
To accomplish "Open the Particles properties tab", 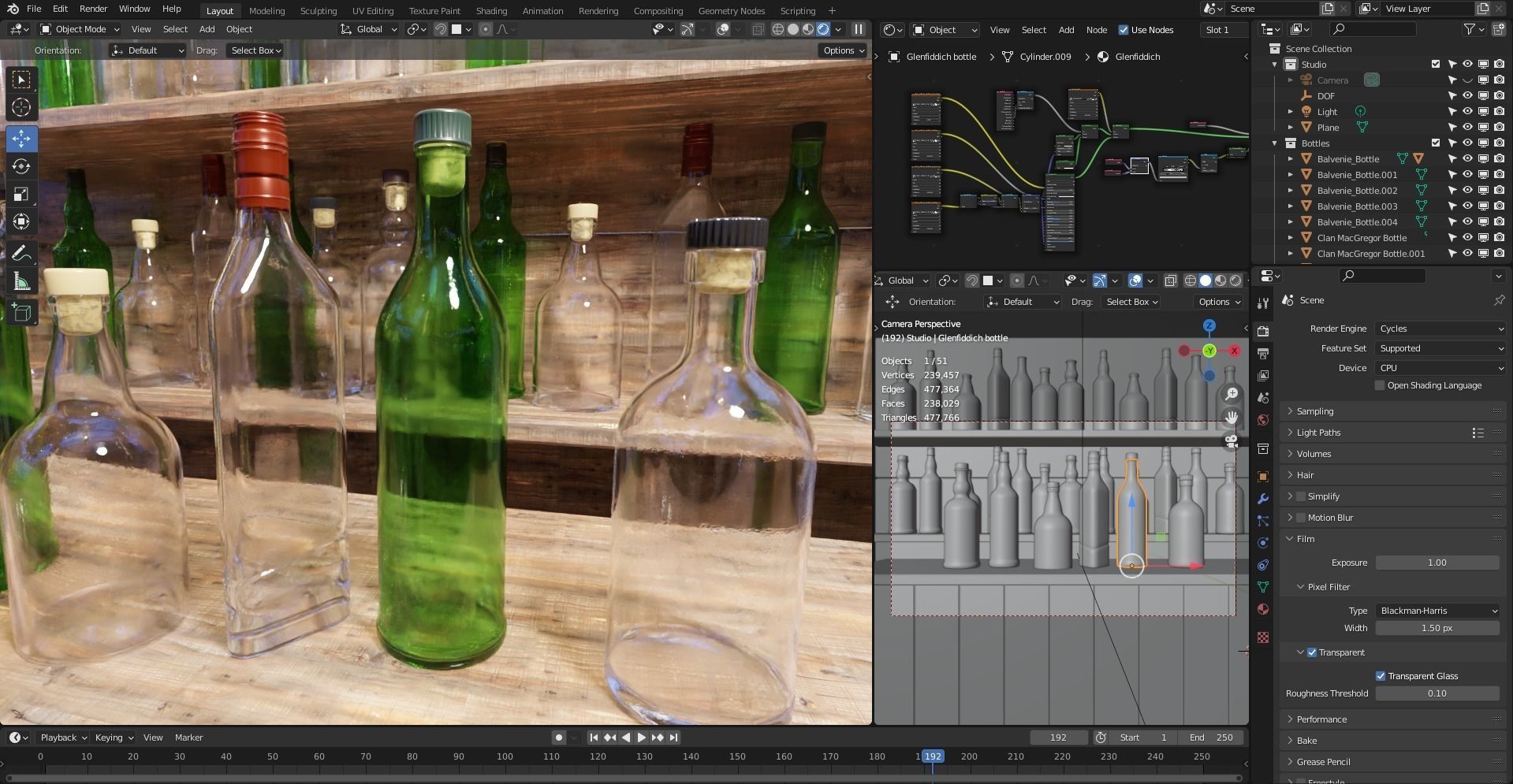I will click(1263, 521).
